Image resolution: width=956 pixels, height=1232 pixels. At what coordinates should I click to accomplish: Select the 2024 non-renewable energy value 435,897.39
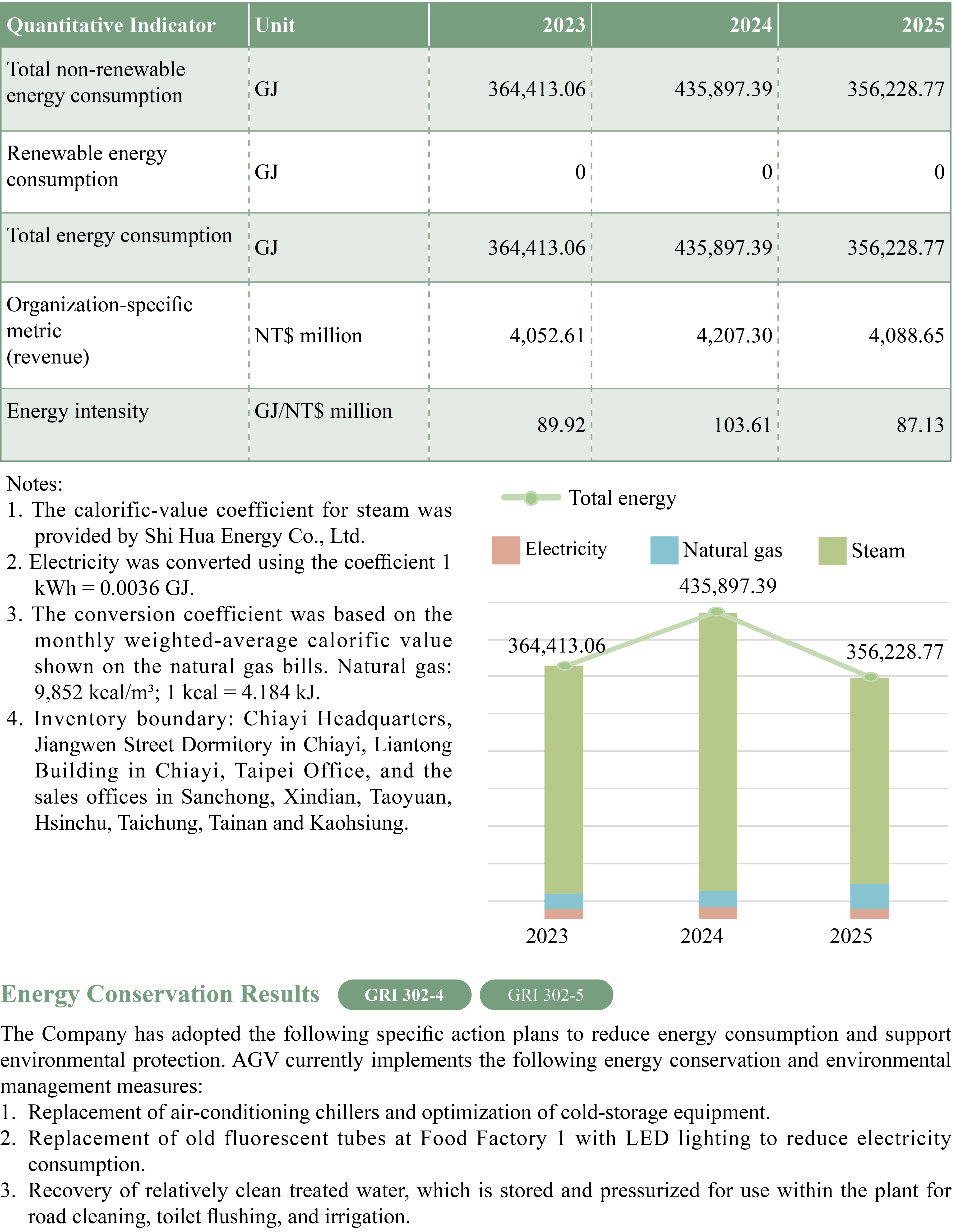[724, 89]
